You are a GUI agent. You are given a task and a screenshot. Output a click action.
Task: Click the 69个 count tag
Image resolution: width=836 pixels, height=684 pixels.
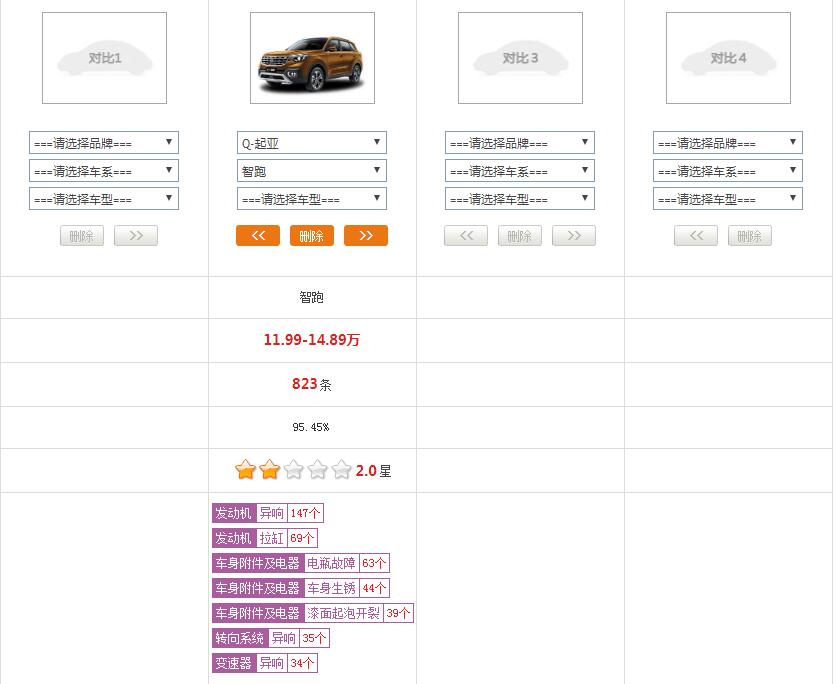[302, 538]
